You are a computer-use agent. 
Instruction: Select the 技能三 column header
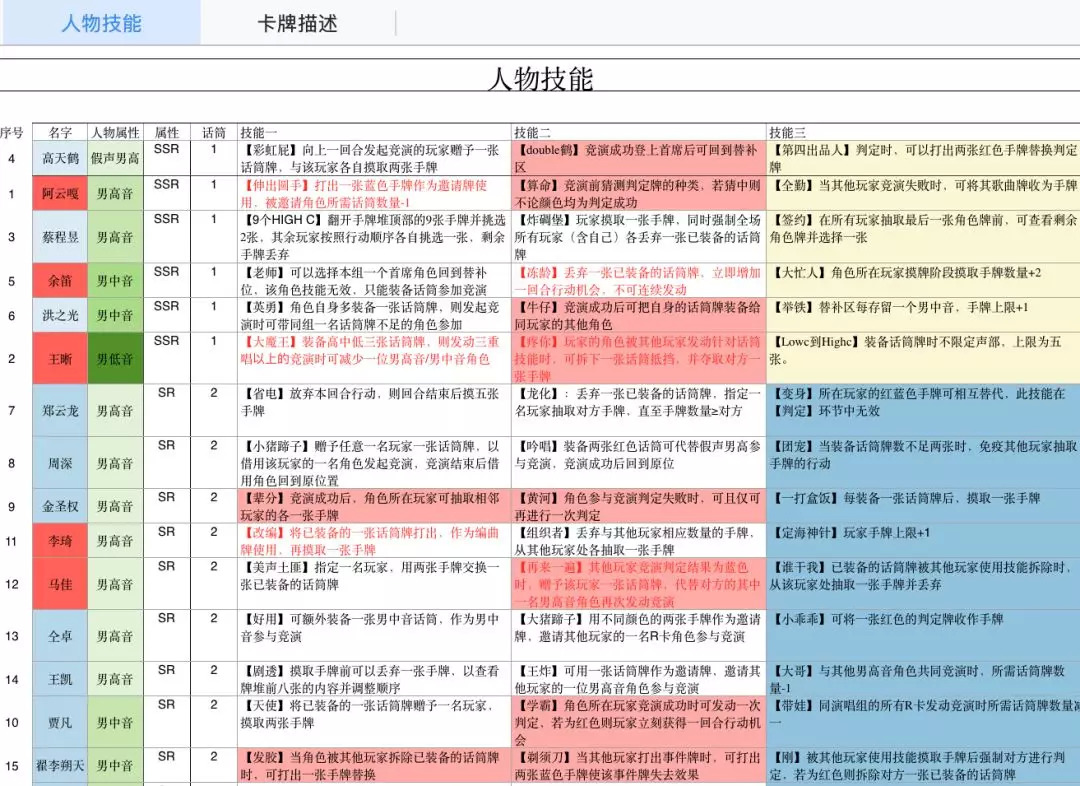923,132
